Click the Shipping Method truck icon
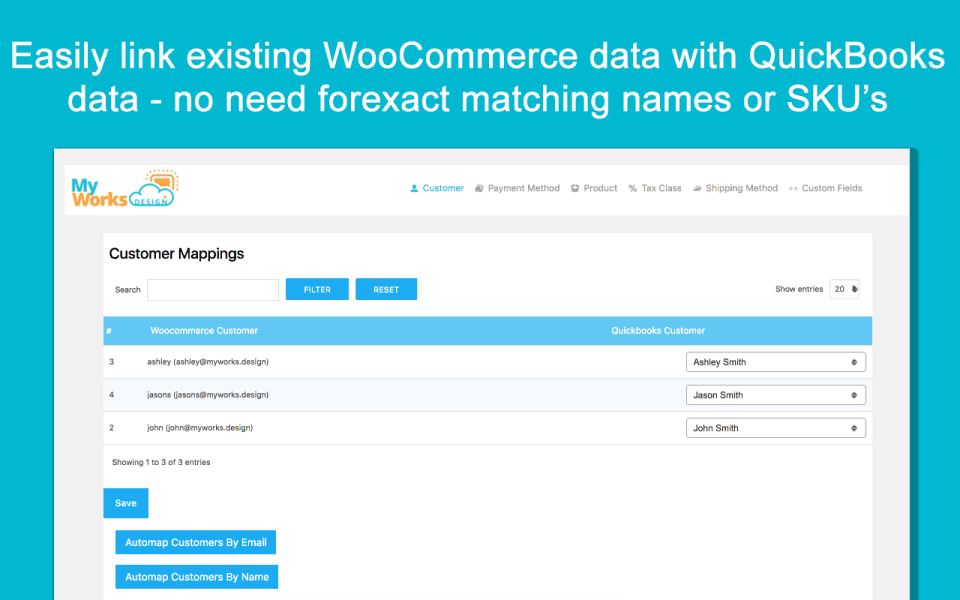The image size is (960, 600). tap(696, 188)
